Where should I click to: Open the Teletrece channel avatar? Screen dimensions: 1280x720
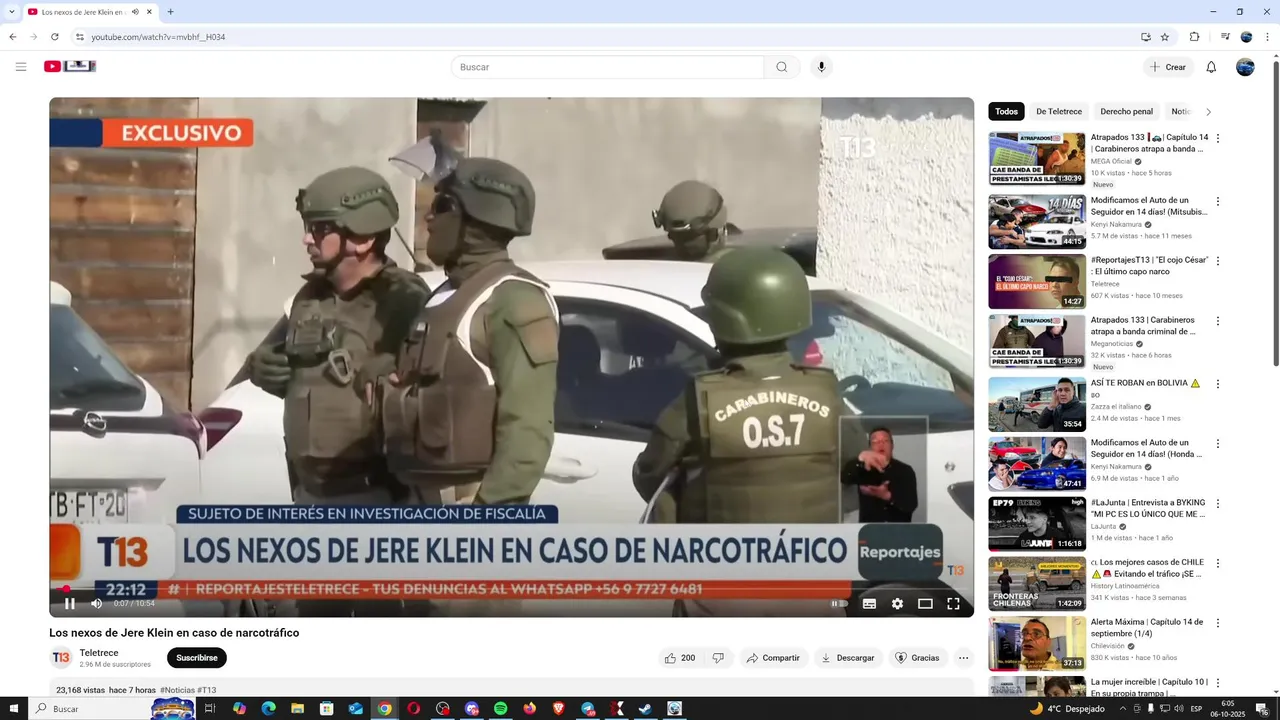(x=61, y=657)
